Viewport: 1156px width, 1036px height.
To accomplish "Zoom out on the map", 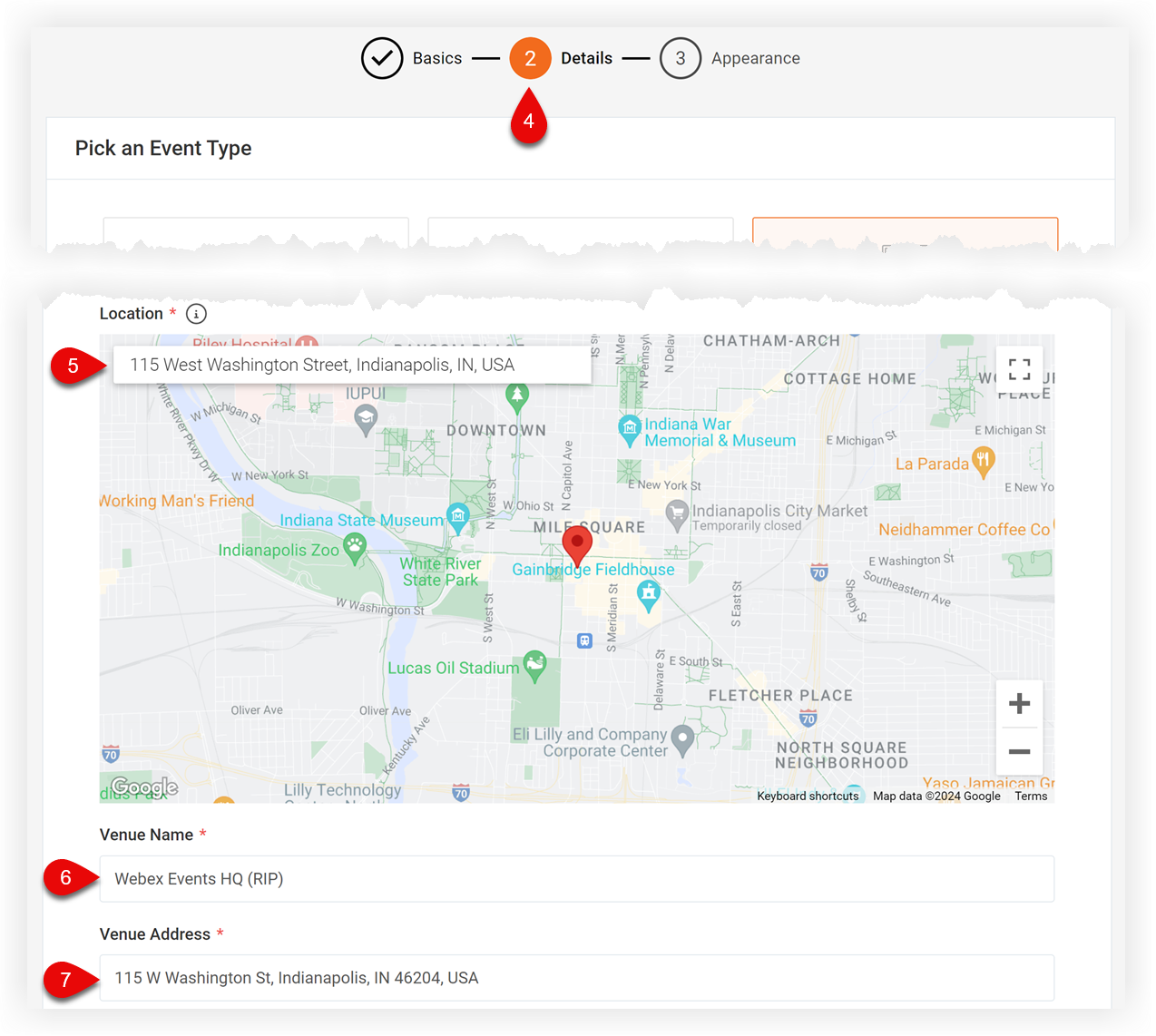I will tap(1019, 751).
